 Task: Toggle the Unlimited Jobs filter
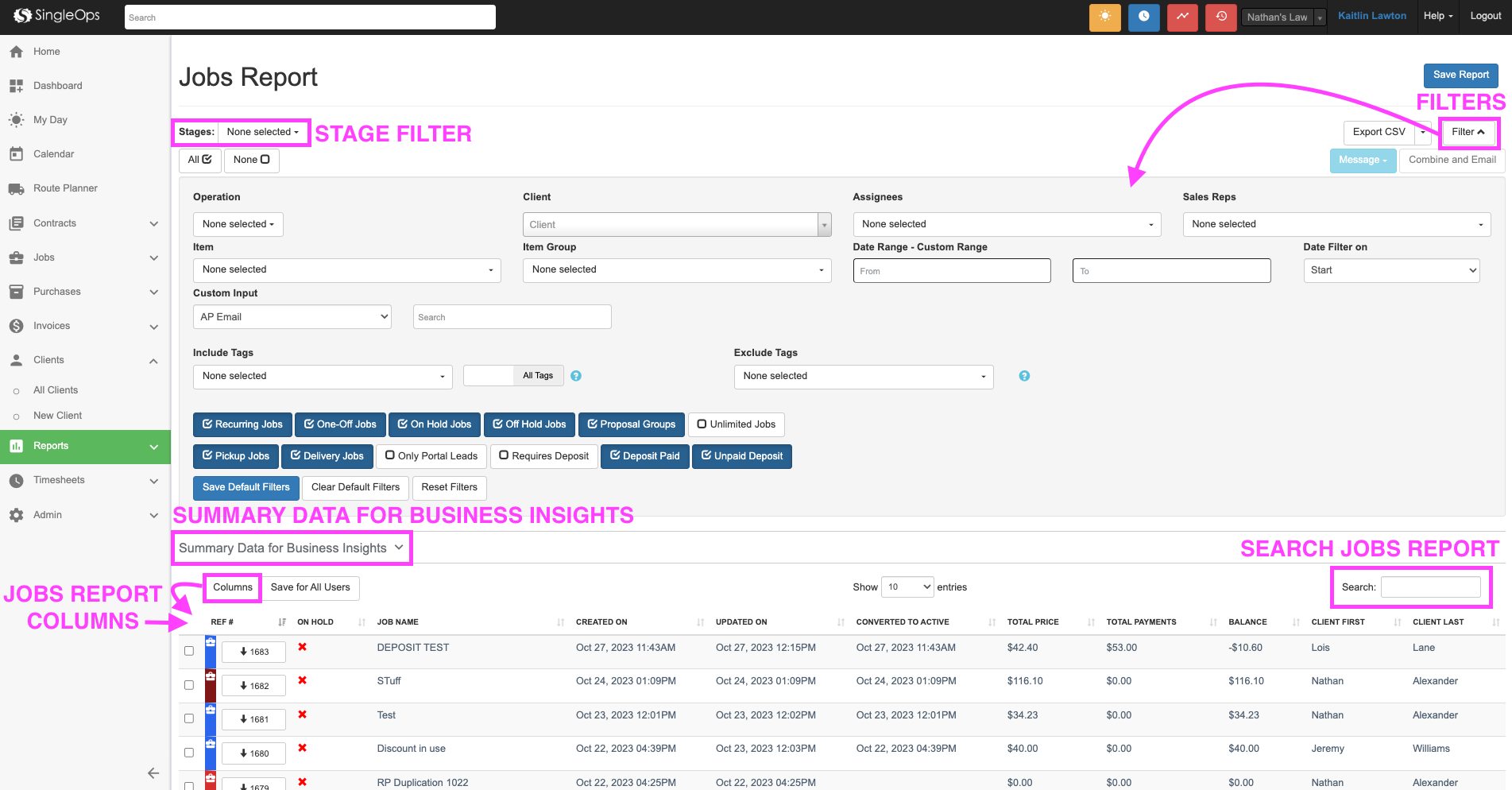[x=736, y=424]
